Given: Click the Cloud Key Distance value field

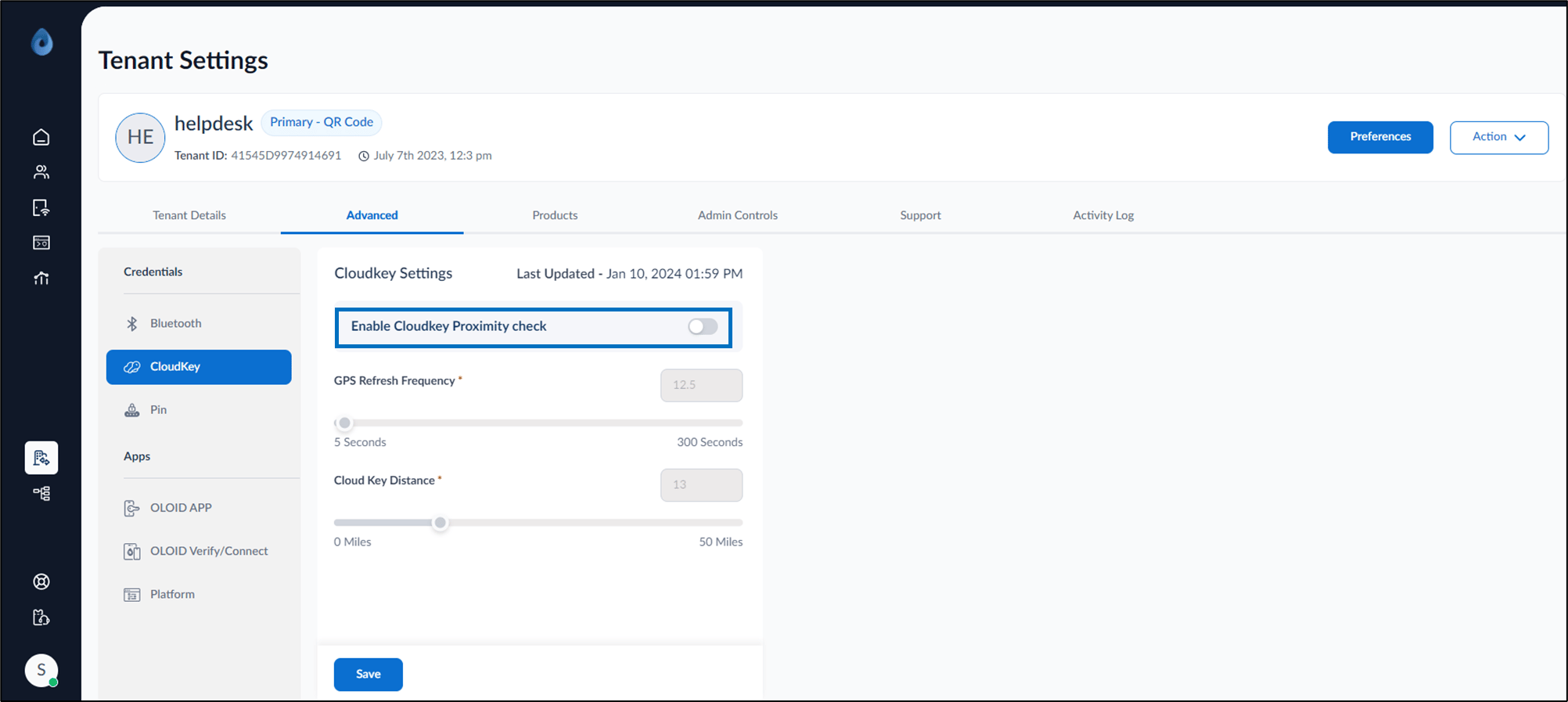Looking at the screenshot, I should click(702, 485).
